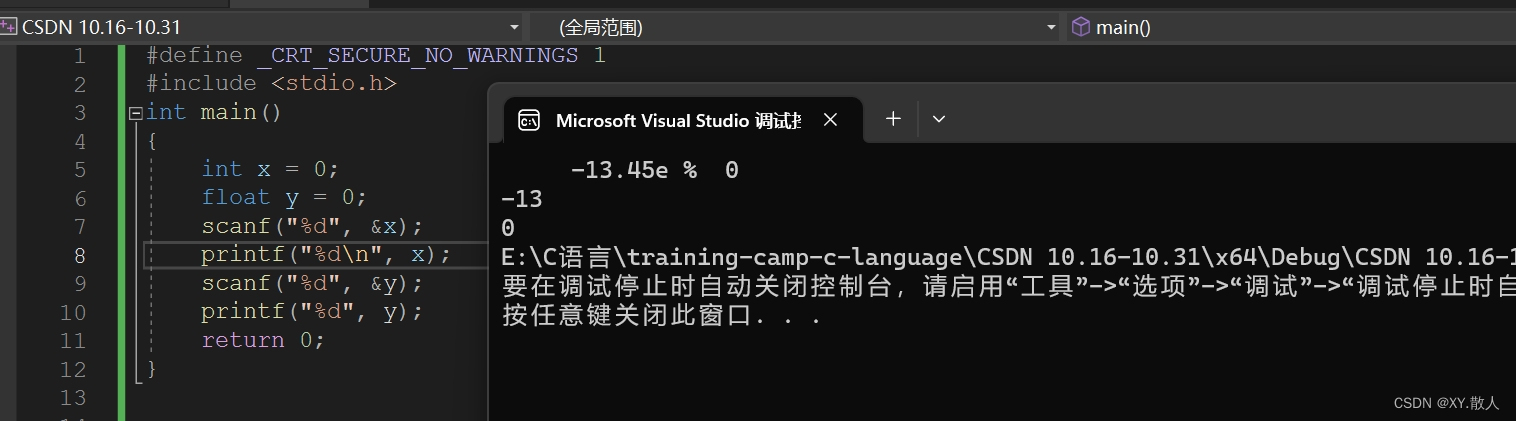Viewport: 1516px width, 421px height.
Task: Click the cube icon beside main()
Action: coord(1081,27)
